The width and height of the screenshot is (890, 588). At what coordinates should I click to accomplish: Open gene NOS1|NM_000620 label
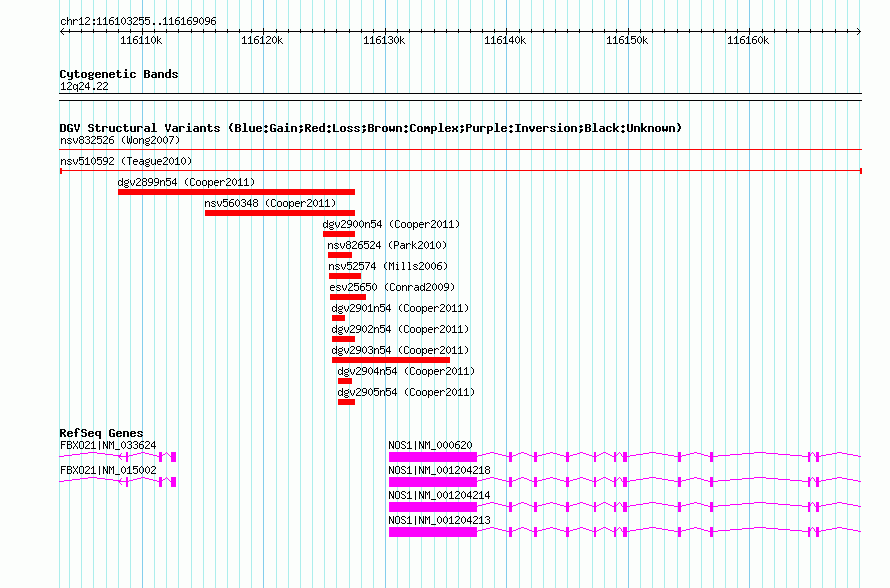[430, 446]
